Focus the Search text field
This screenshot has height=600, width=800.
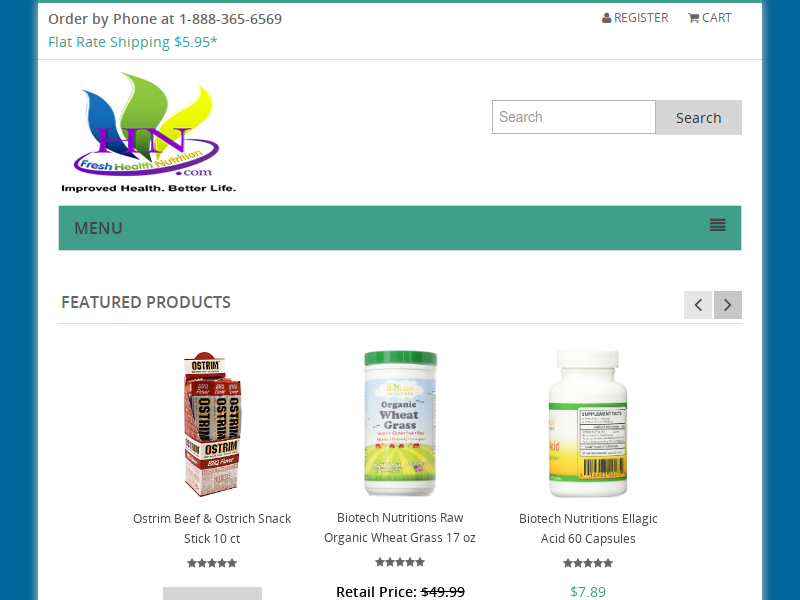coord(573,117)
